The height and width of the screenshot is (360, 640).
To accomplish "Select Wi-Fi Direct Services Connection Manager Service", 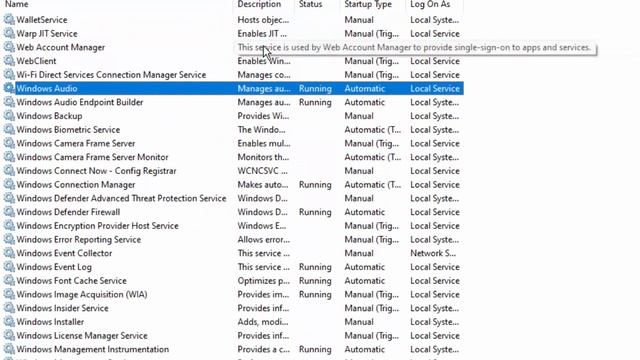I will click(x=111, y=75).
